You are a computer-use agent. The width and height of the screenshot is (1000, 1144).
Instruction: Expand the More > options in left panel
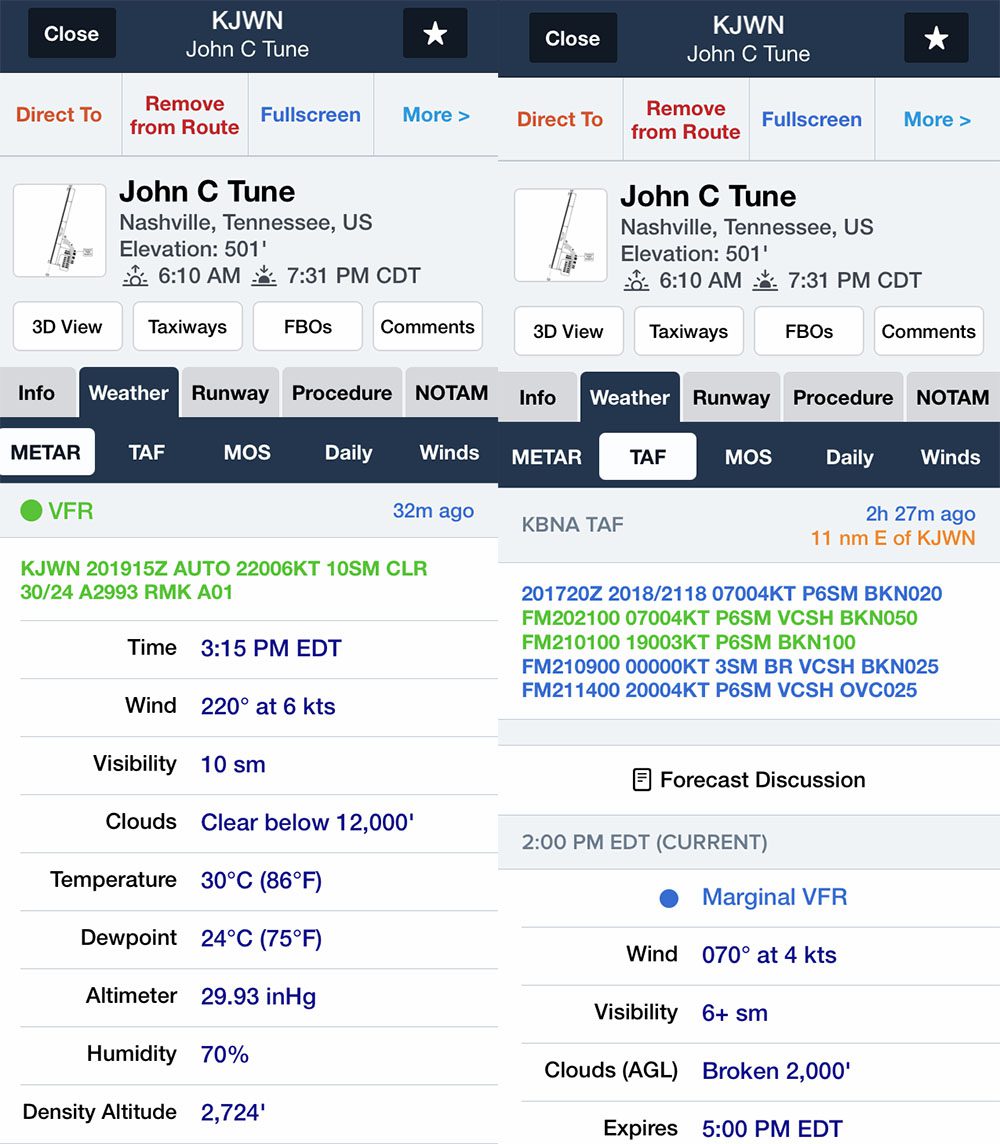[x=436, y=115]
